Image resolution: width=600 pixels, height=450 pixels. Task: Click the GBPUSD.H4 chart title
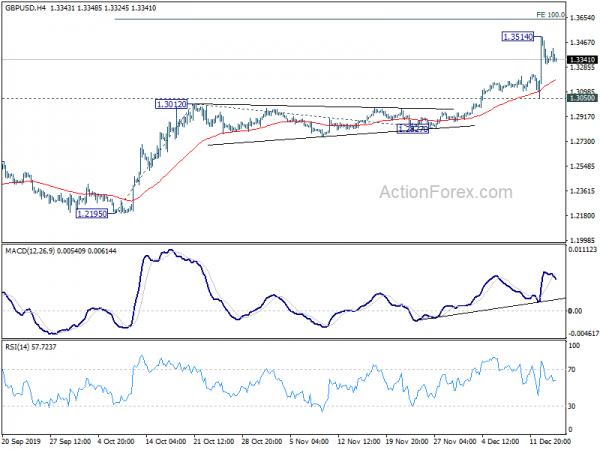point(26,8)
